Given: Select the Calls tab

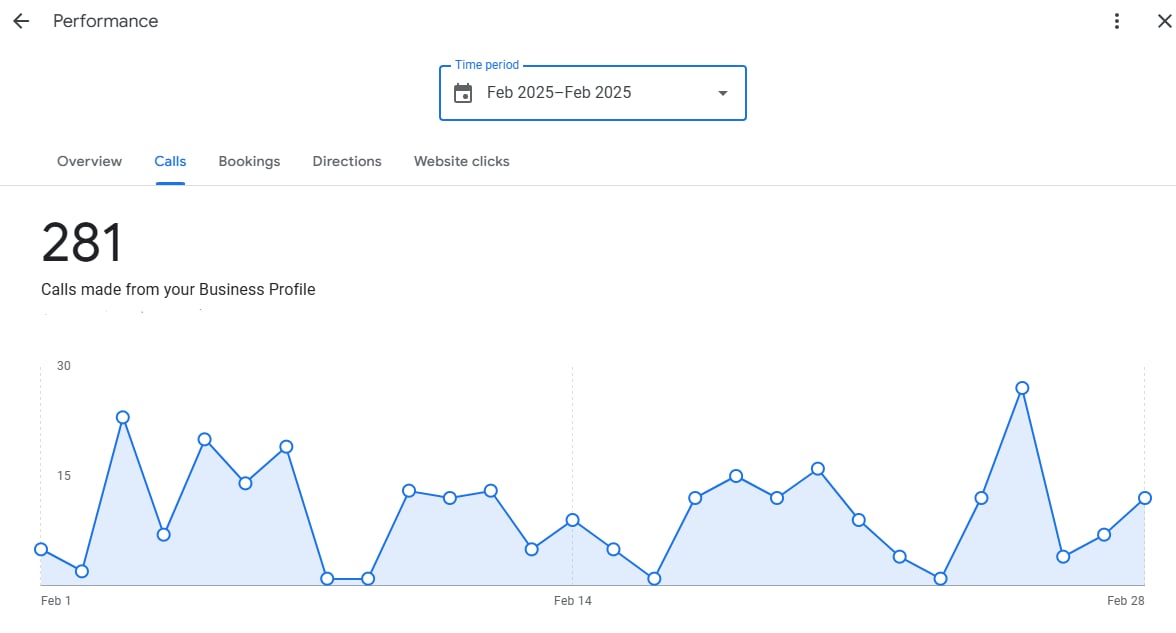Looking at the screenshot, I should 170,161.
